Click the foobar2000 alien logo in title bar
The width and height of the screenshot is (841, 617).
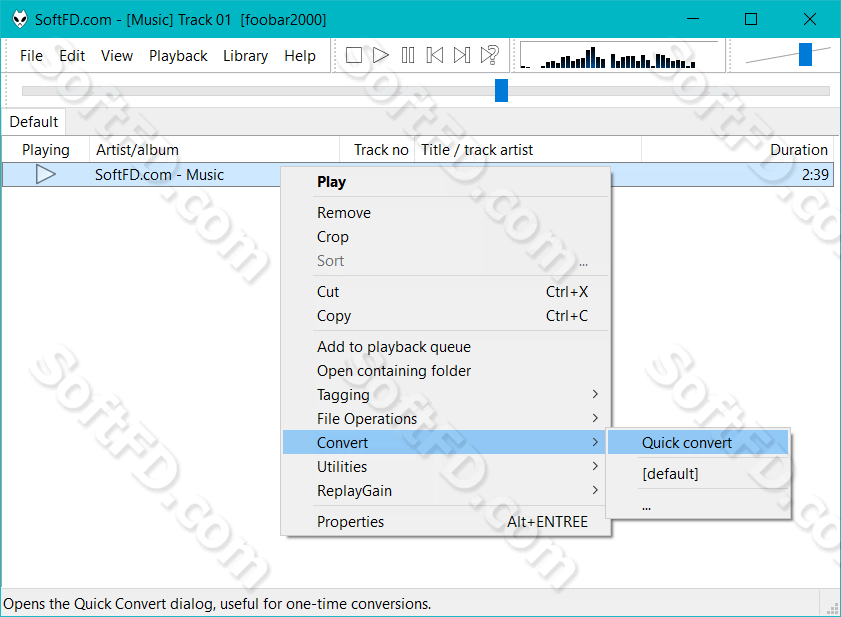click(20, 19)
